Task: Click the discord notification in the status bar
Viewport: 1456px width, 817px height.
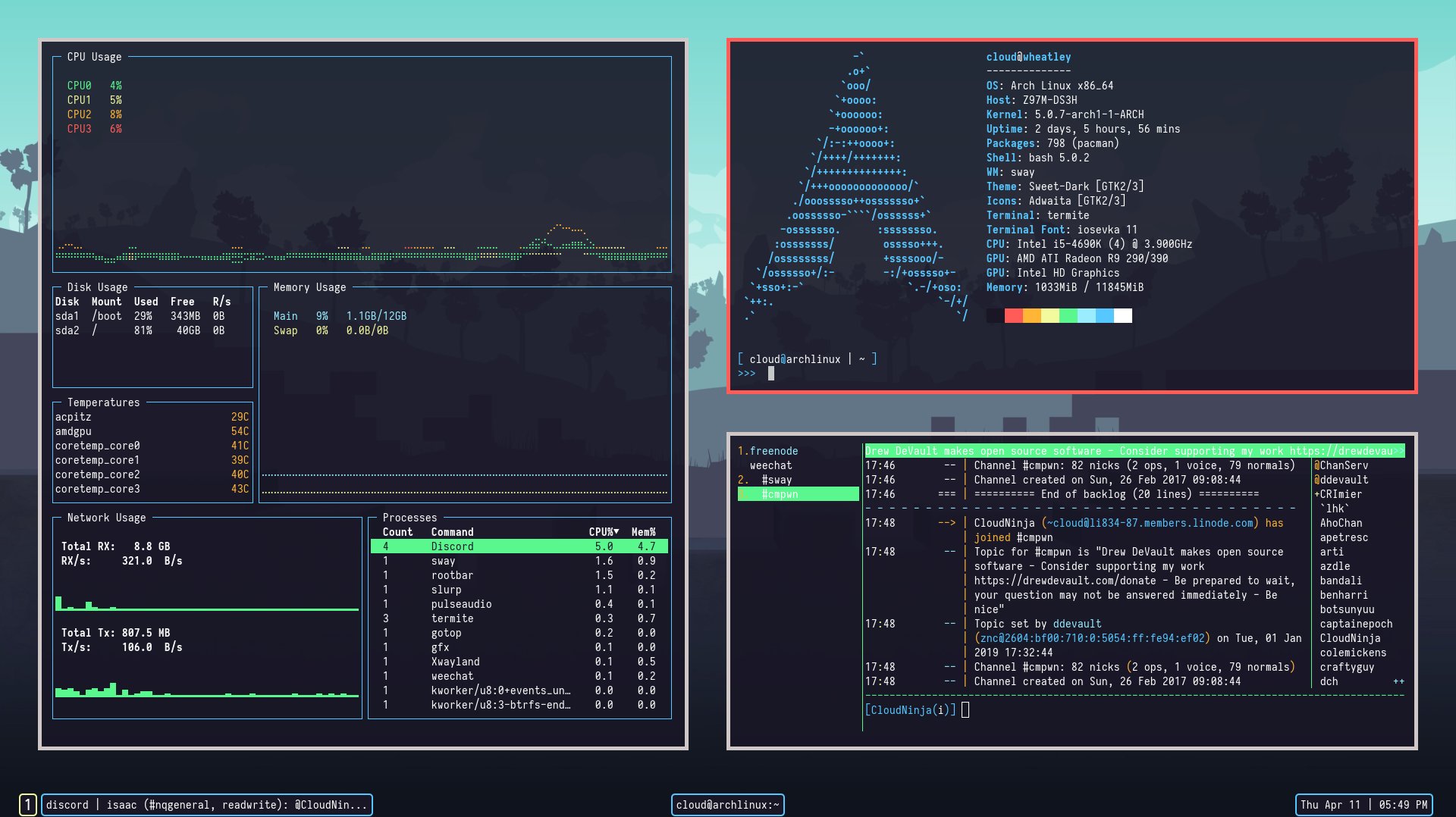Action: [205, 805]
